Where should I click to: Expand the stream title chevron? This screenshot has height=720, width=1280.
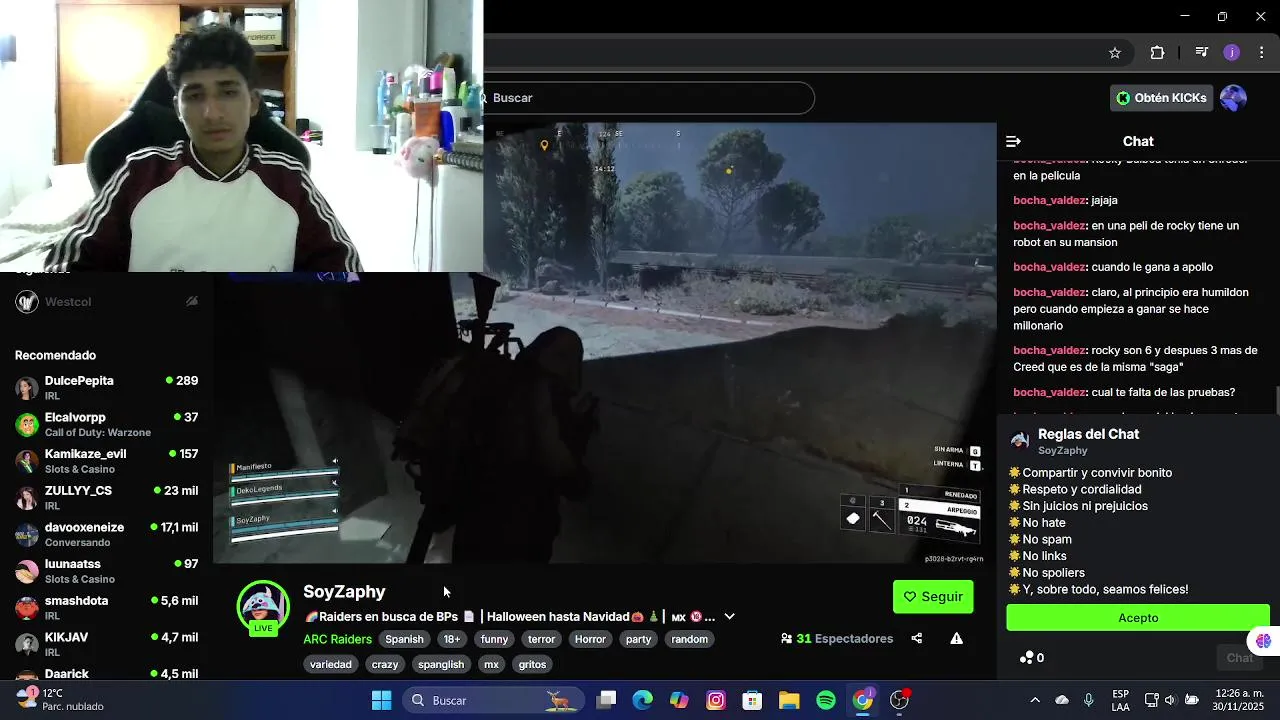pyautogui.click(x=729, y=617)
